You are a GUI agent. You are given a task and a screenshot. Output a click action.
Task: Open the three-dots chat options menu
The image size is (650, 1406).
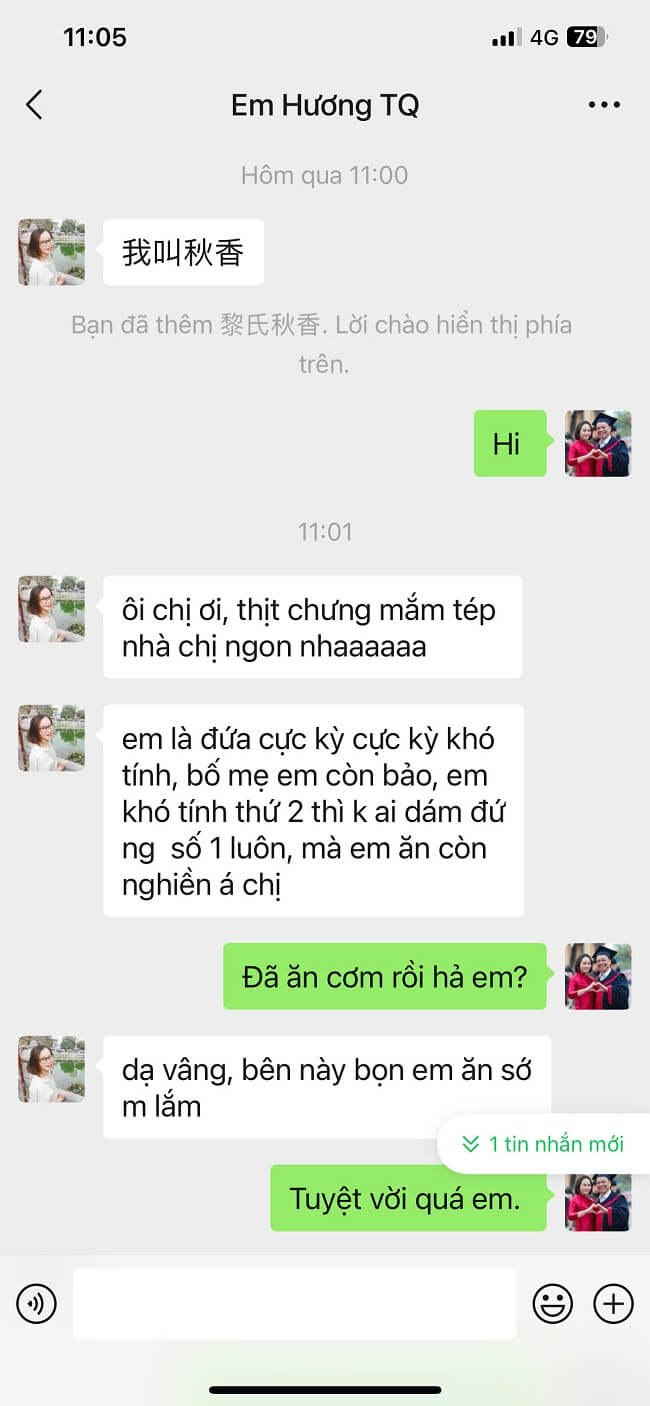coord(604,105)
